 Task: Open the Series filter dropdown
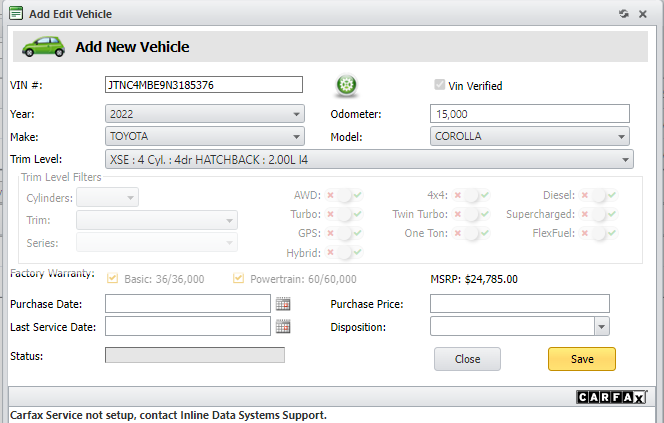coord(157,243)
